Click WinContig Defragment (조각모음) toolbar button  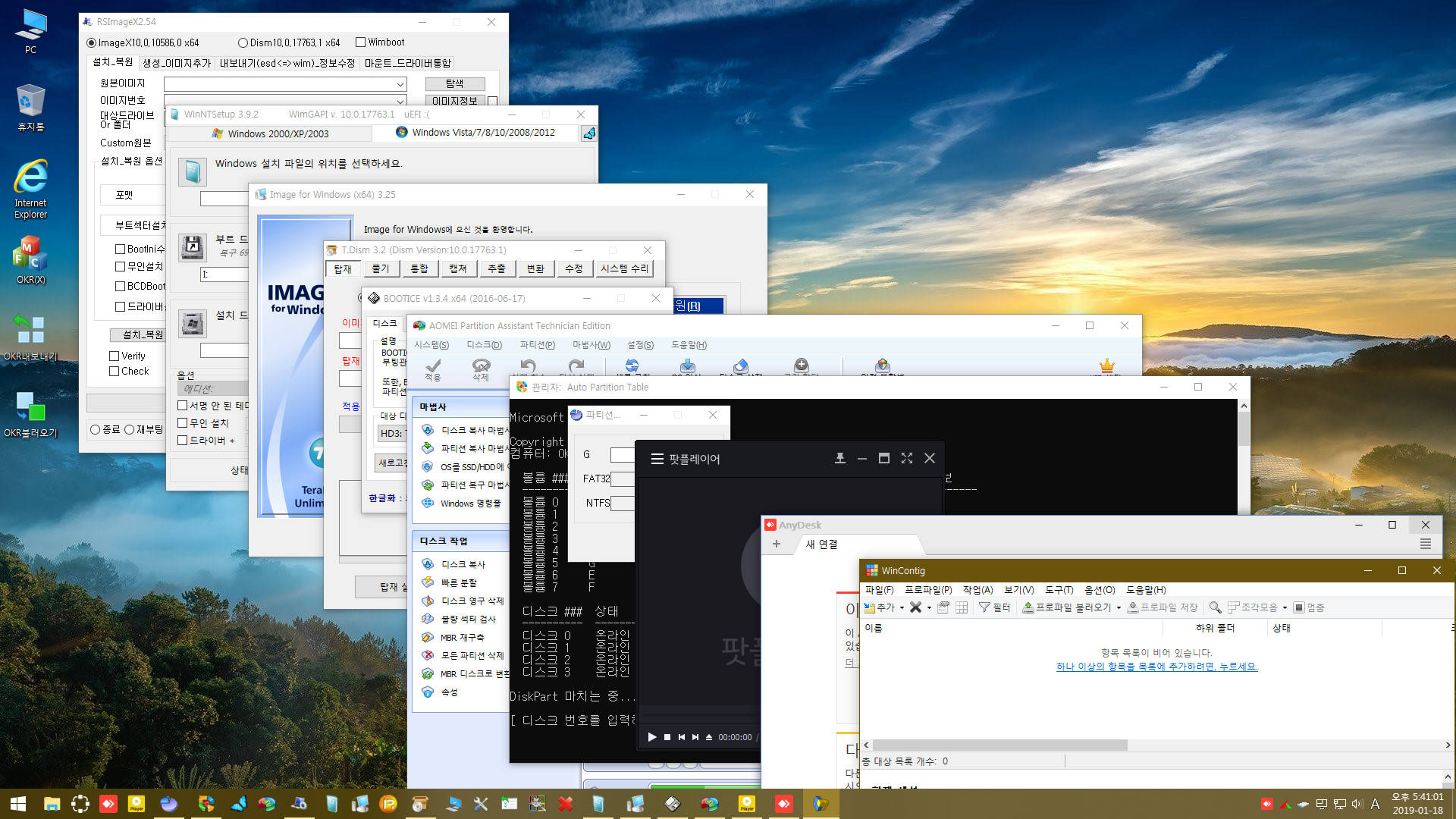(1252, 607)
